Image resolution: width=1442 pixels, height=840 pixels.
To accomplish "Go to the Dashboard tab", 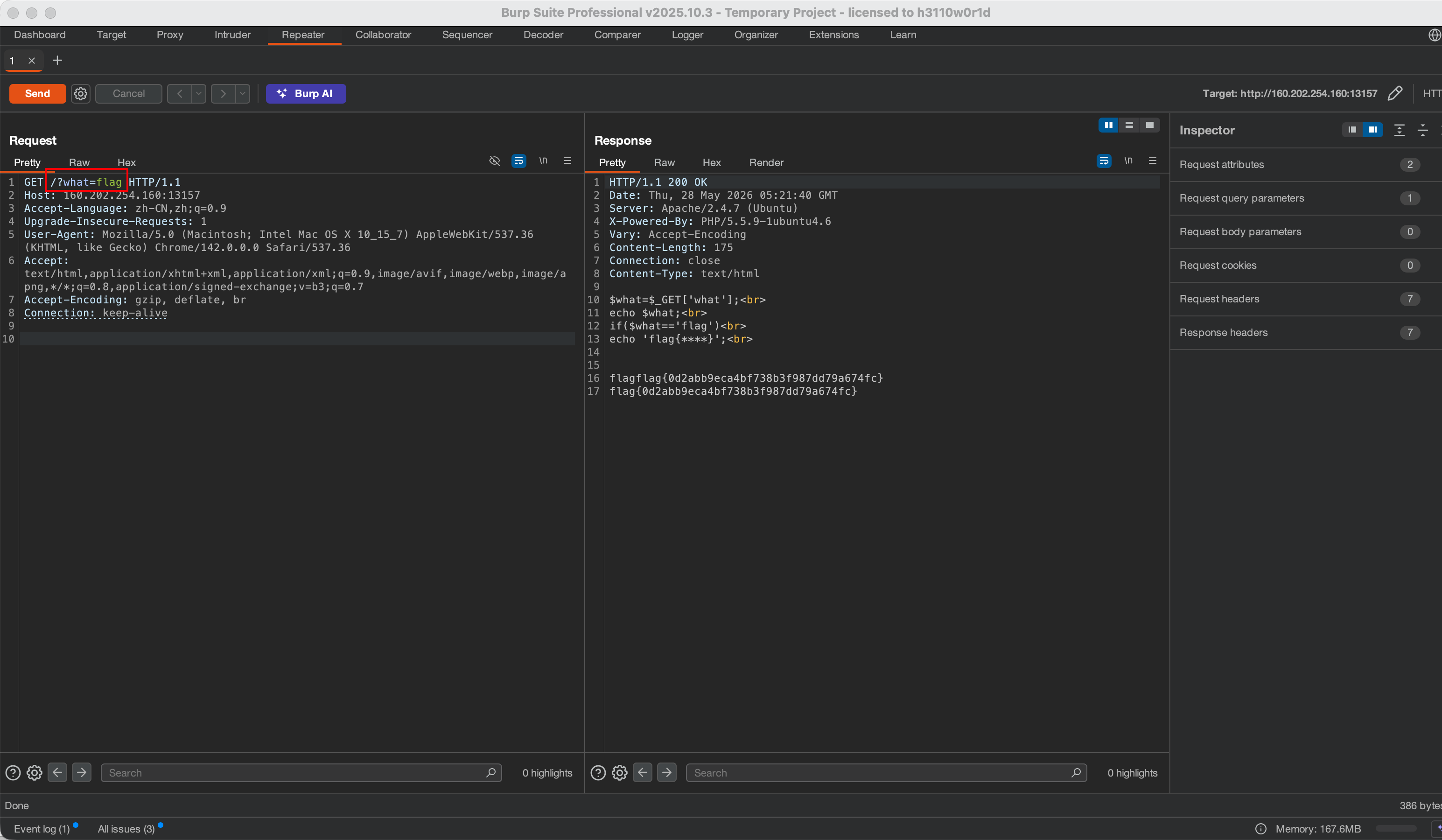I will click(x=40, y=35).
